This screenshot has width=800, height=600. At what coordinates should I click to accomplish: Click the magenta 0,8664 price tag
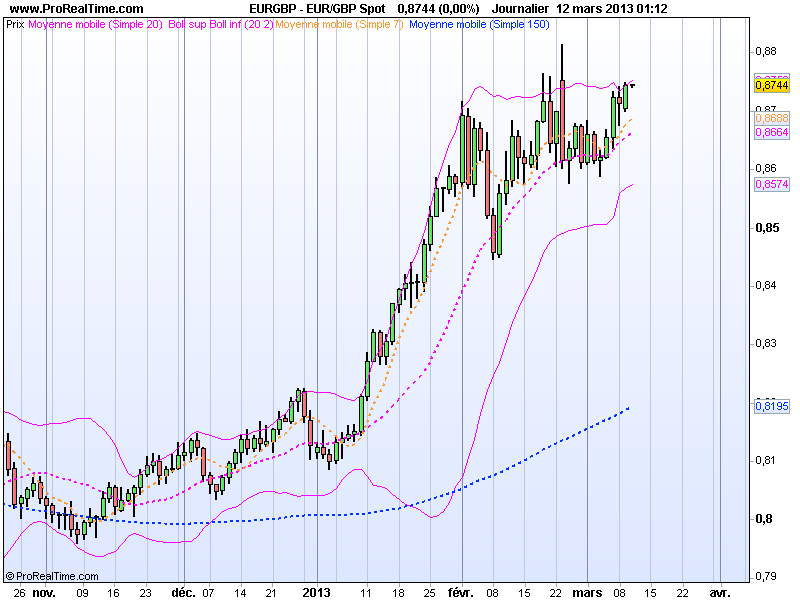[x=770, y=131]
